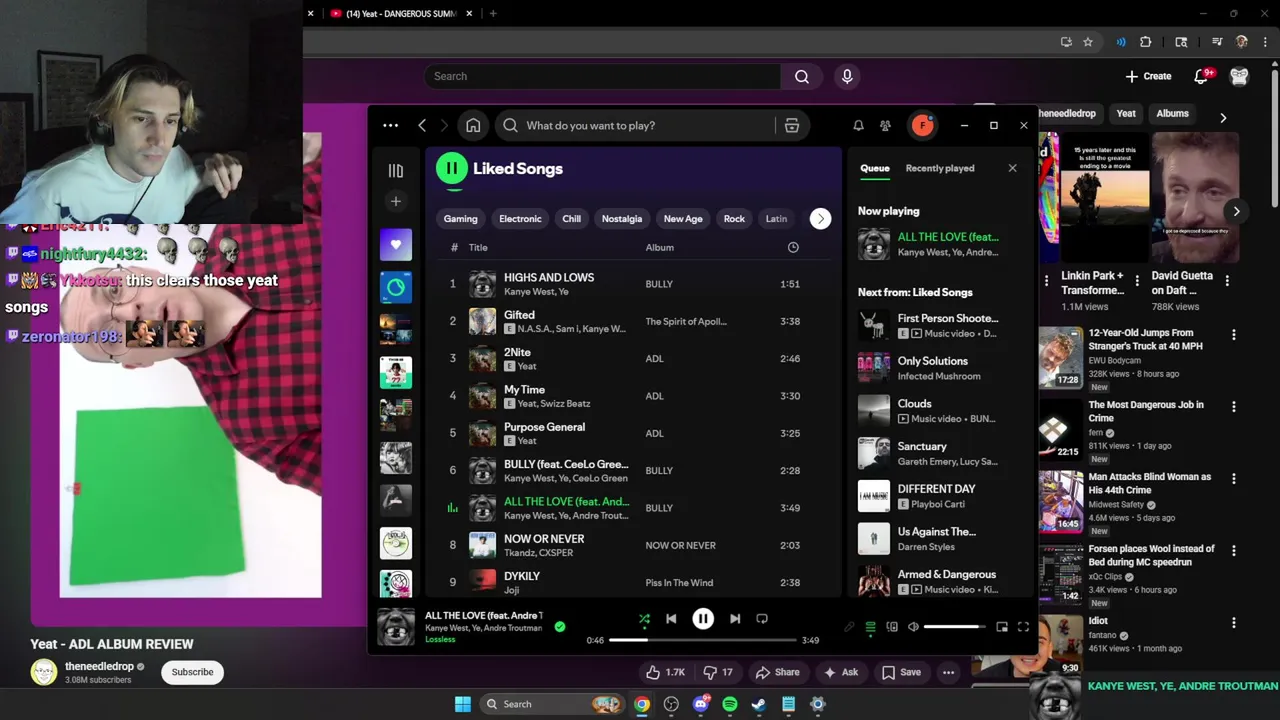The image size is (1280, 720).
Task: Open YouTube video more actions menu
Action: click(x=948, y=672)
